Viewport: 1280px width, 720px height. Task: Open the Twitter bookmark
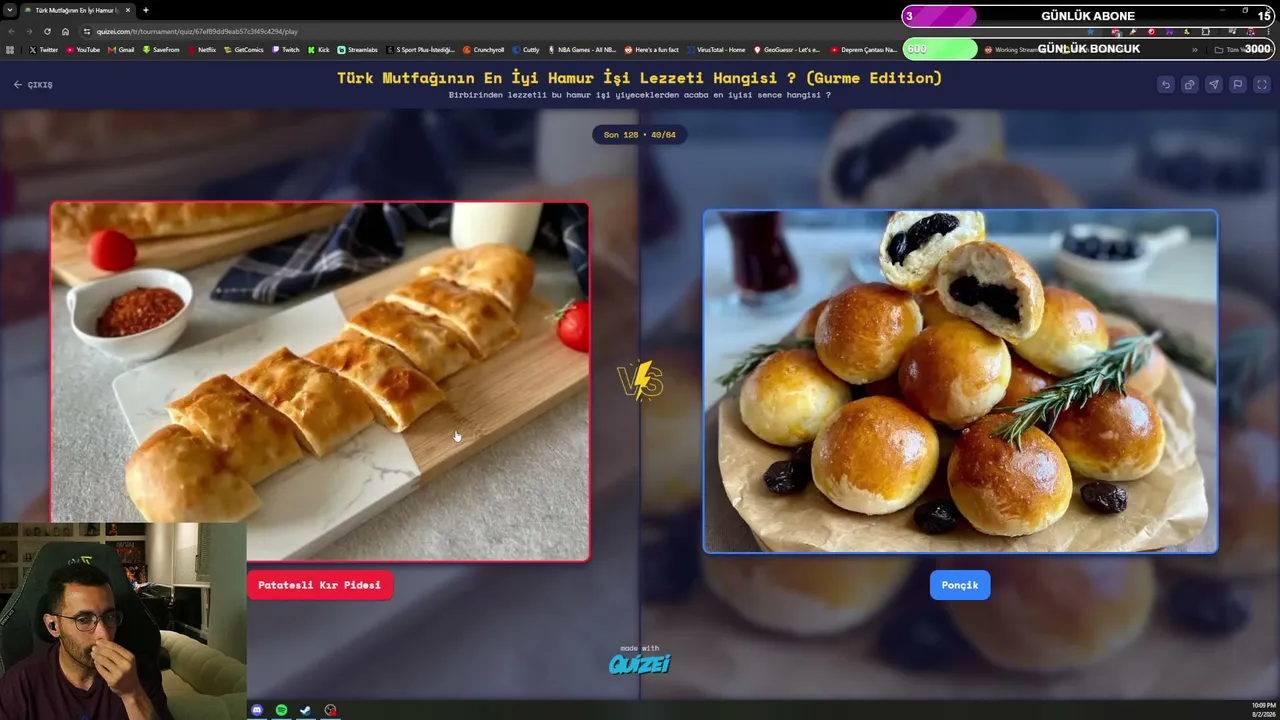pos(44,49)
